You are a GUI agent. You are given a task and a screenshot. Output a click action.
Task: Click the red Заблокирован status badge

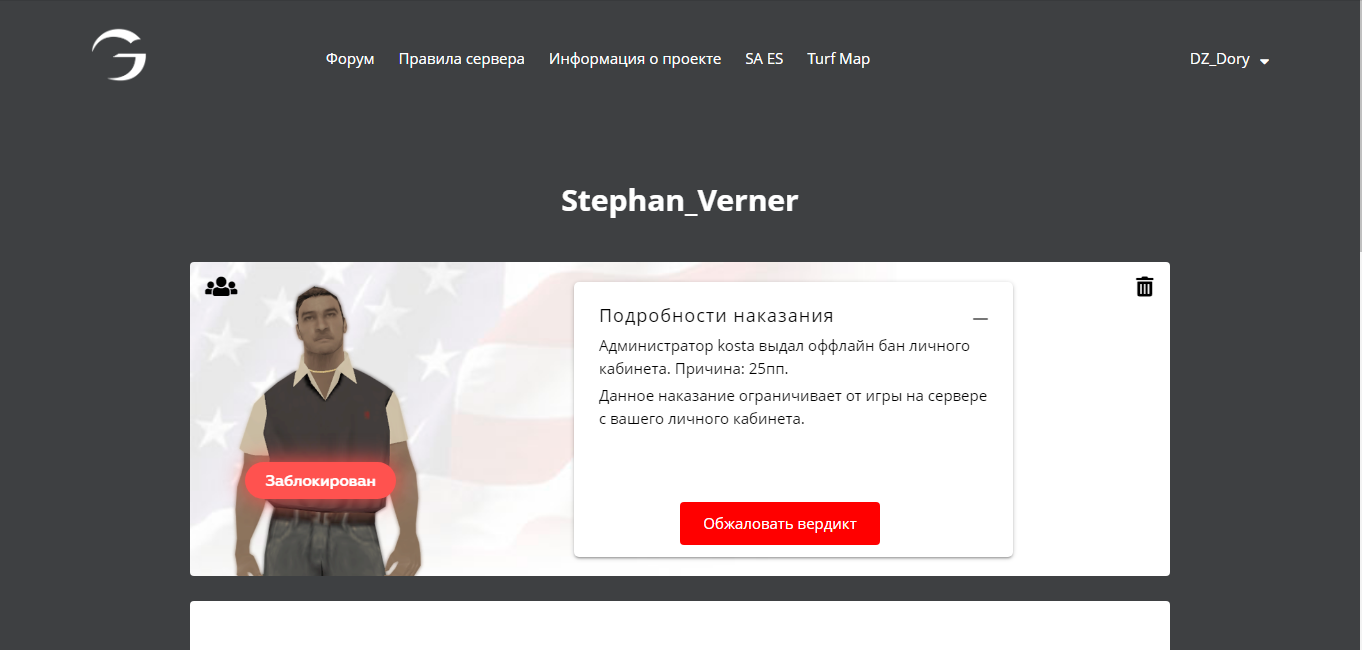tap(321, 481)
